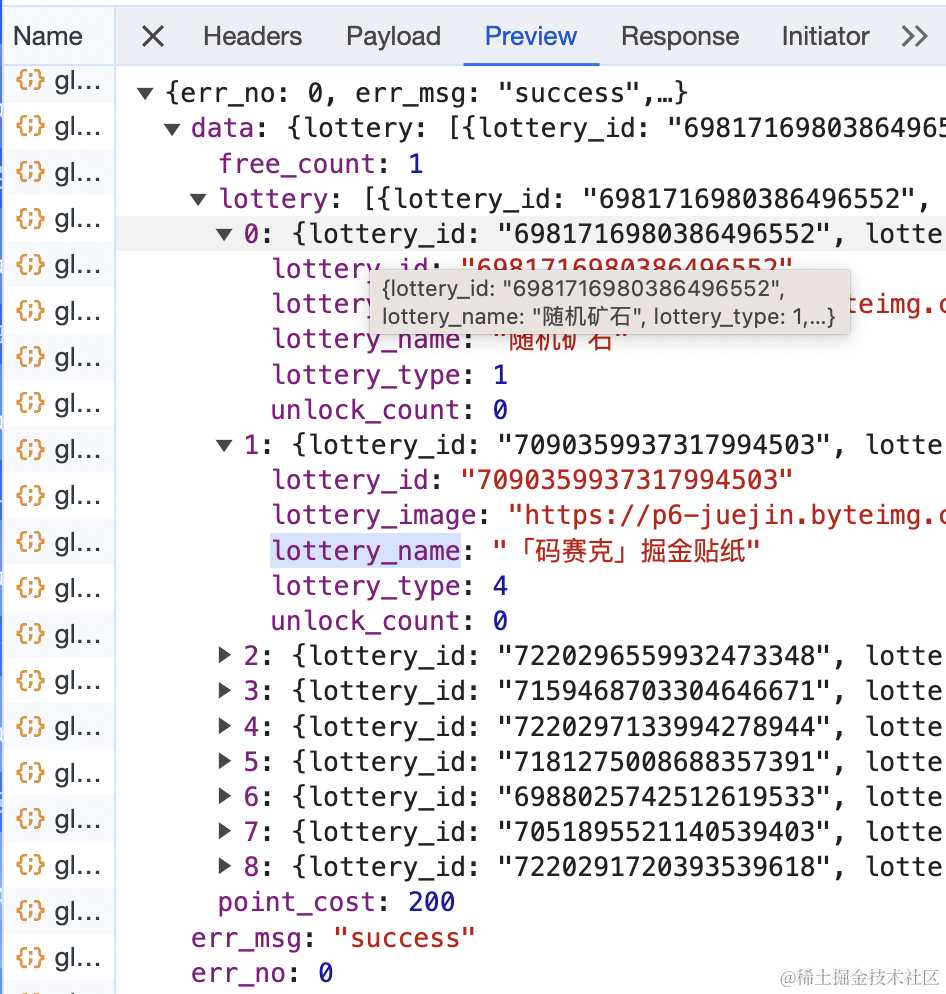The height and width of the screenshot is (994, 946).
Task: Collapse the lottery array node
Action: (x=198, y=200)
